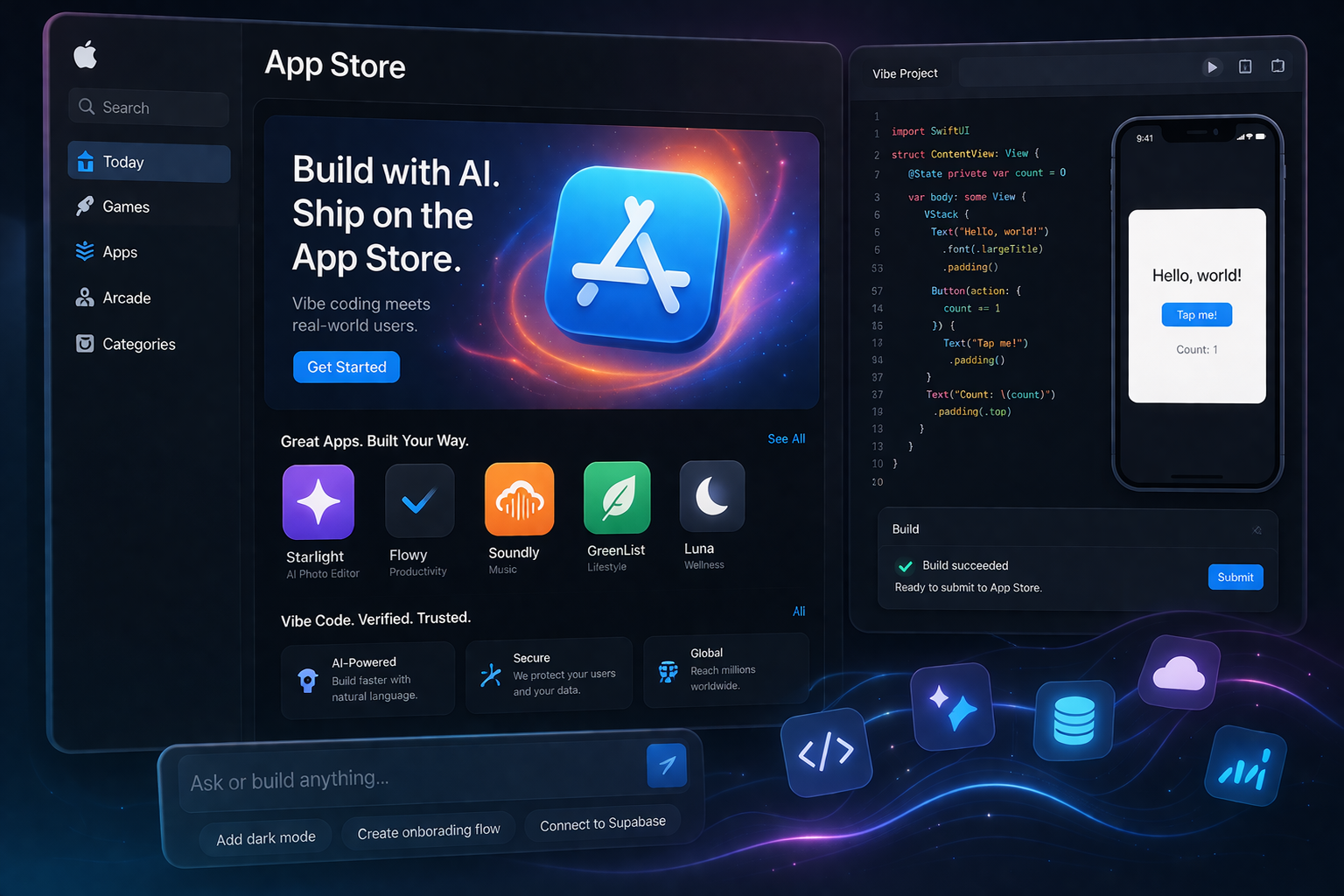Viewport: 1344px width, 896px height.
Task: Click the floating analytics bars icon
Action: tap(1245, 766)
